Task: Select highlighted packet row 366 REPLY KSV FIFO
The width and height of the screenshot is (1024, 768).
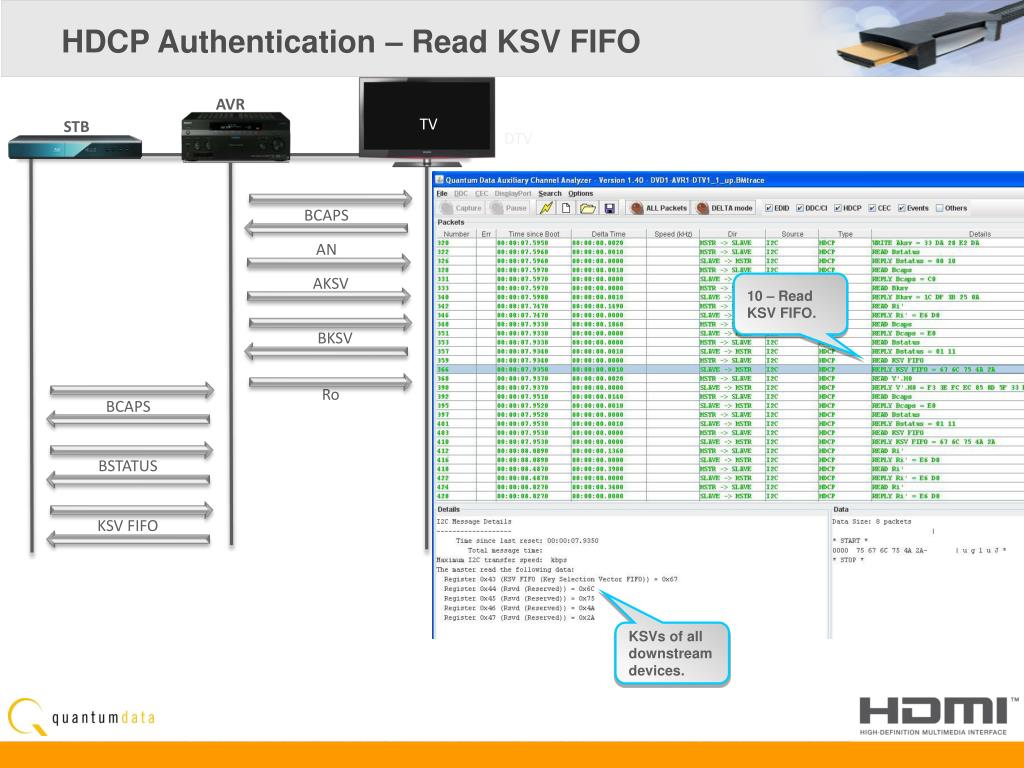Action: 729,370
